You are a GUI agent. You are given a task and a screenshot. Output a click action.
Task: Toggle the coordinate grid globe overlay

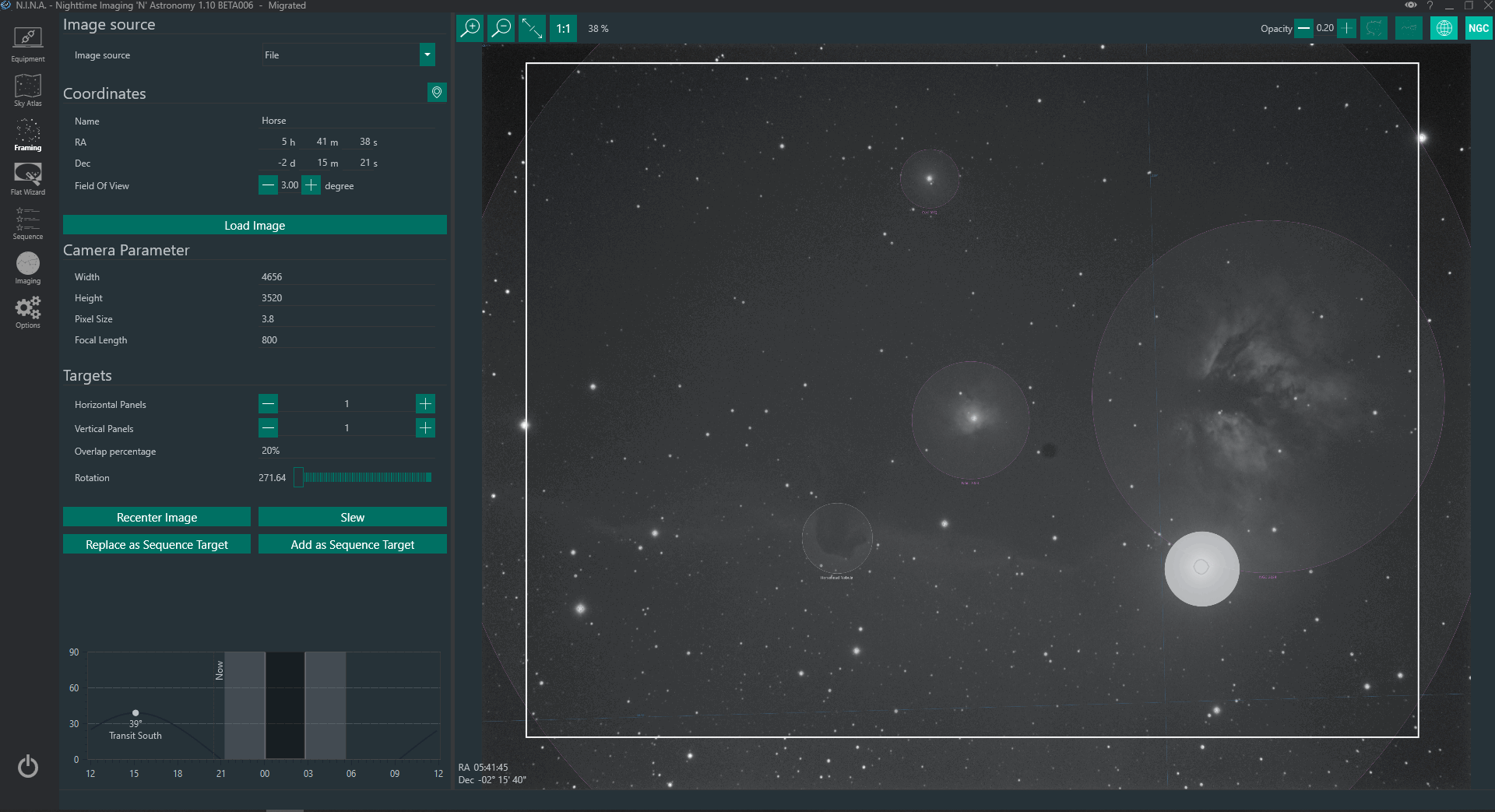(1444, 29)
